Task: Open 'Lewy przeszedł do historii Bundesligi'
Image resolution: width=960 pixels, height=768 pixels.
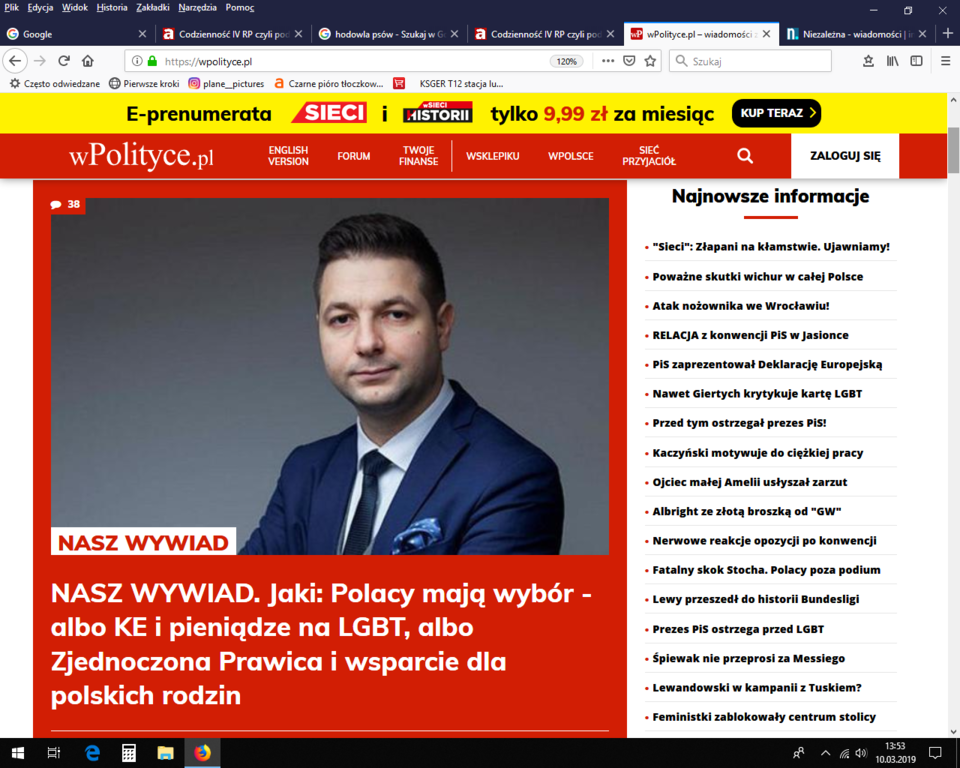Action: point(756,600)
